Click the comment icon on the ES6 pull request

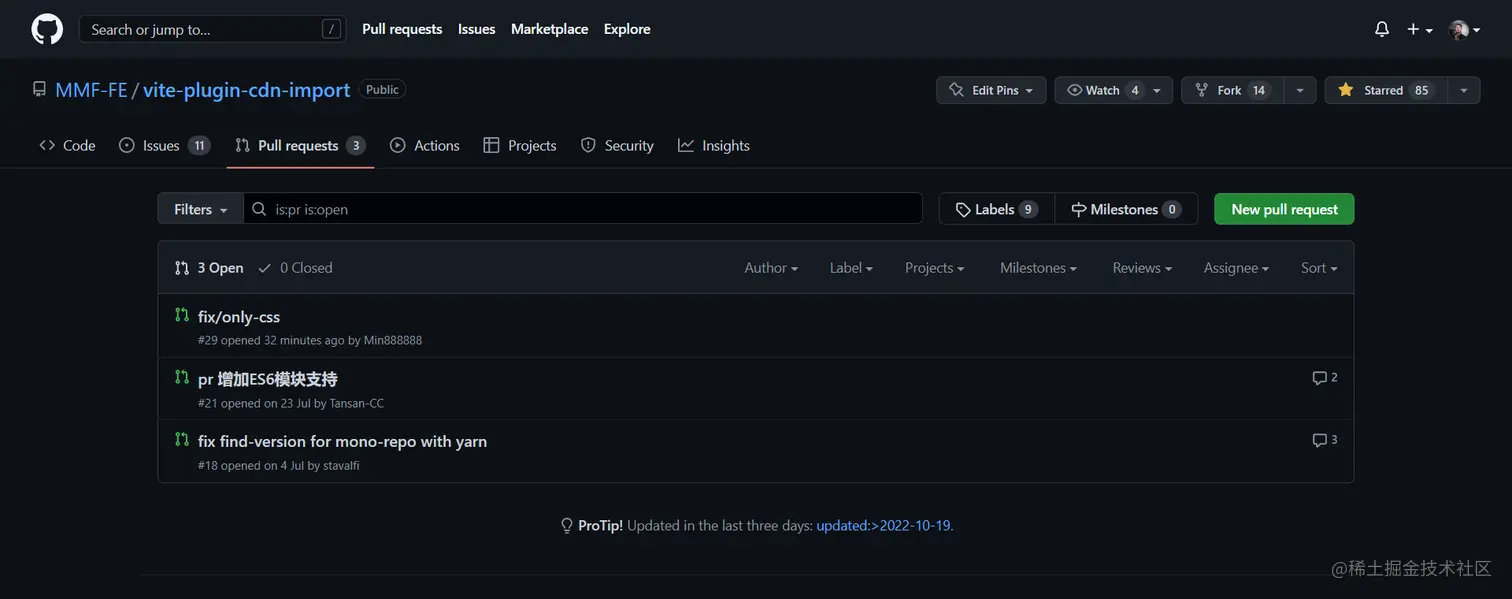[x=1319, y=378]
